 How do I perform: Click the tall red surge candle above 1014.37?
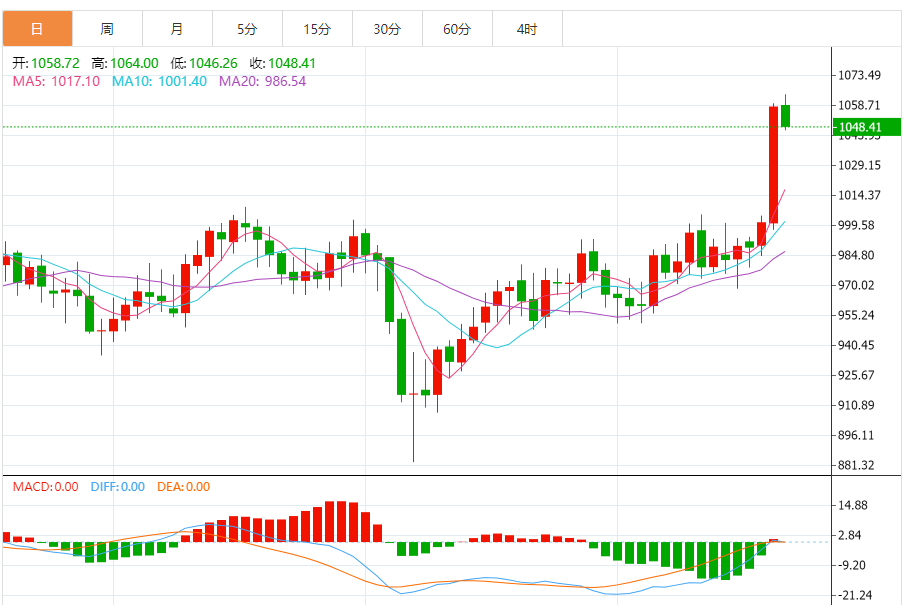coord(774,165)
